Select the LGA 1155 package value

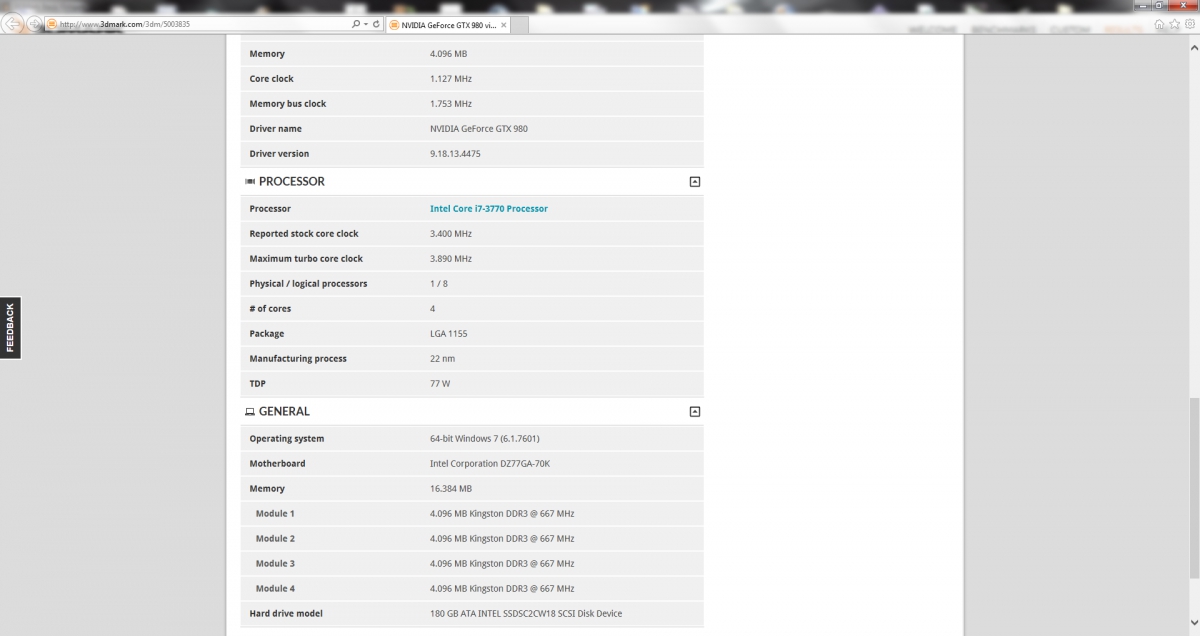pos(449,334)
